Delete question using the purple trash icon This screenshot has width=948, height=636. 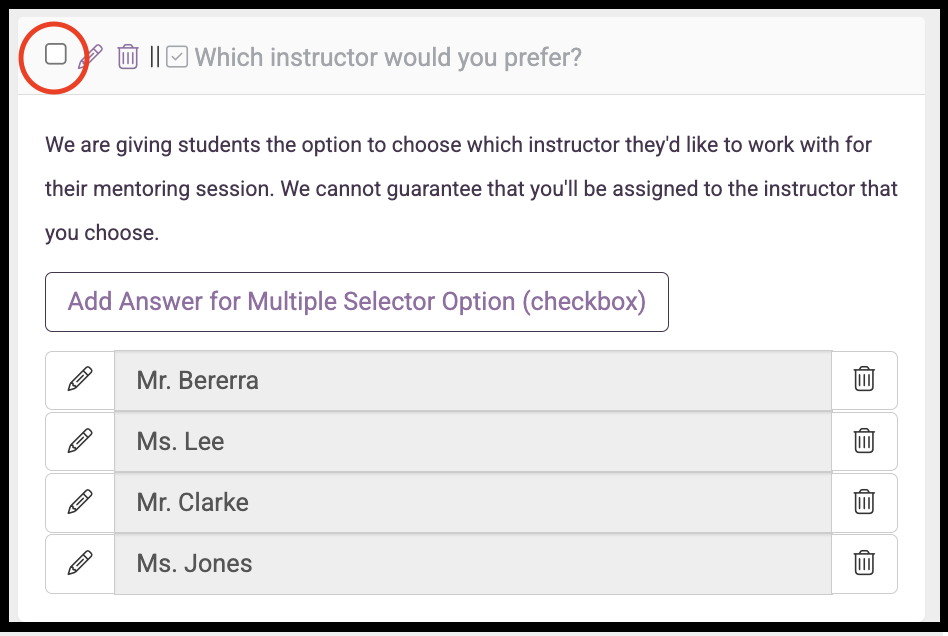click(128, 57)
